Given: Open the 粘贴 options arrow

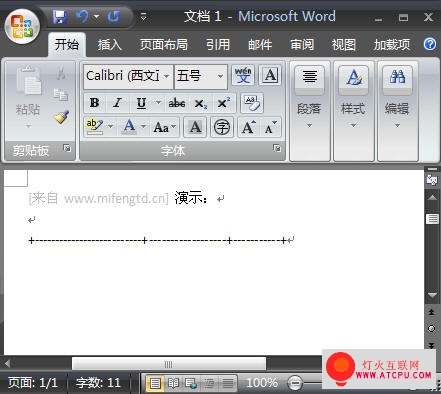Looking at the screenshot, I should coord(28,126).
